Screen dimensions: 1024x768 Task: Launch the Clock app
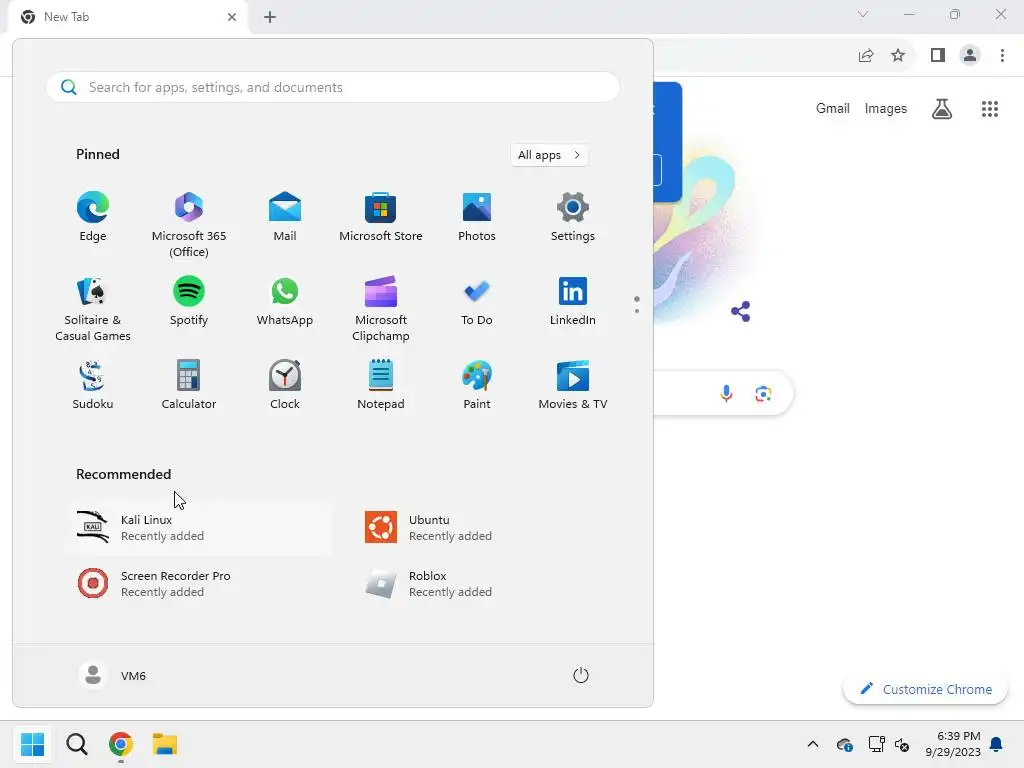pos(285,385)
